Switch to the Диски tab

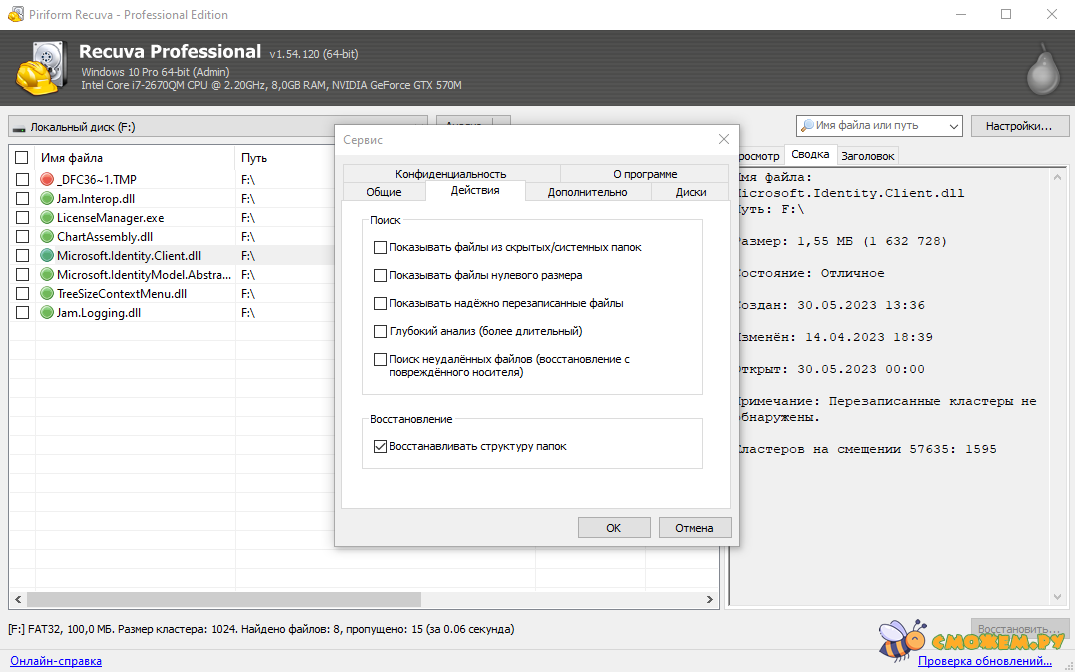690,192
